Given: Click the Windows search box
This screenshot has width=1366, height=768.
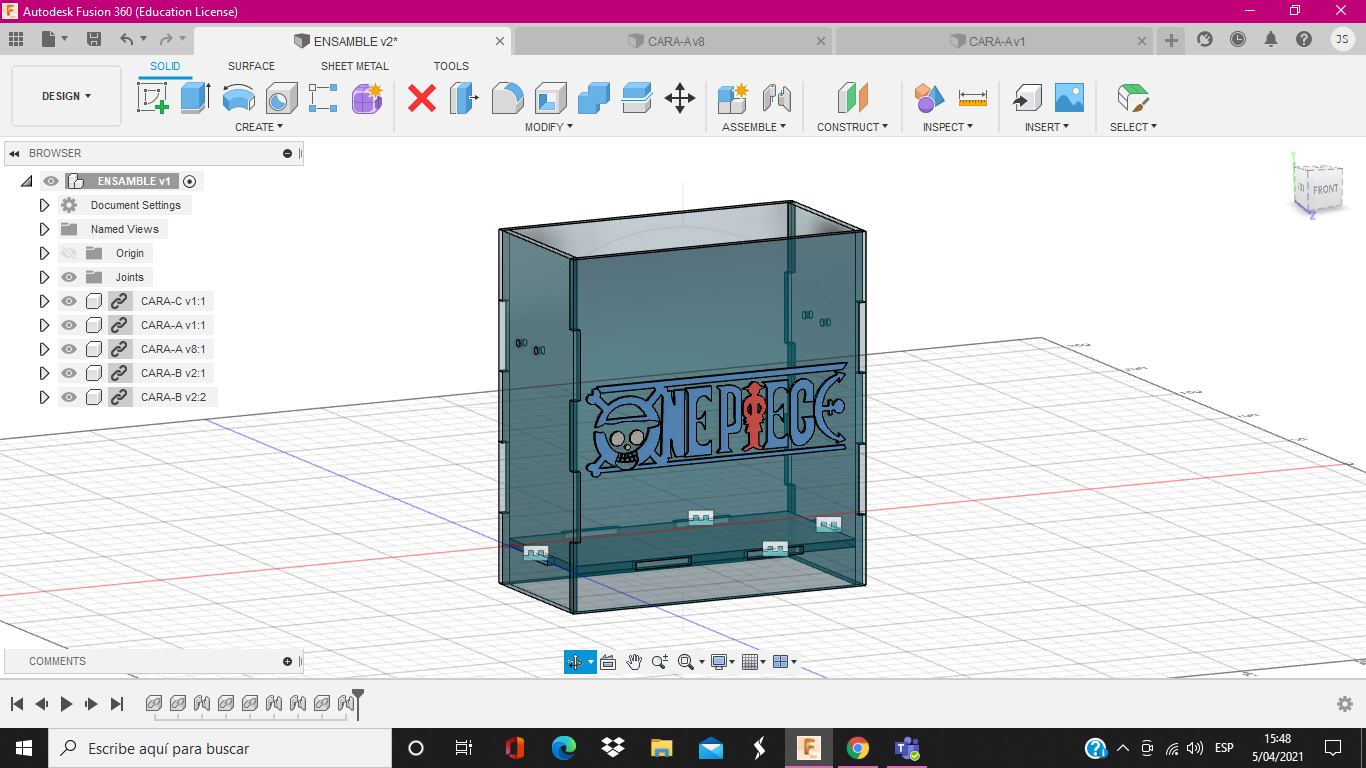Looking at the screenshot, I should (x=220, y=748).
